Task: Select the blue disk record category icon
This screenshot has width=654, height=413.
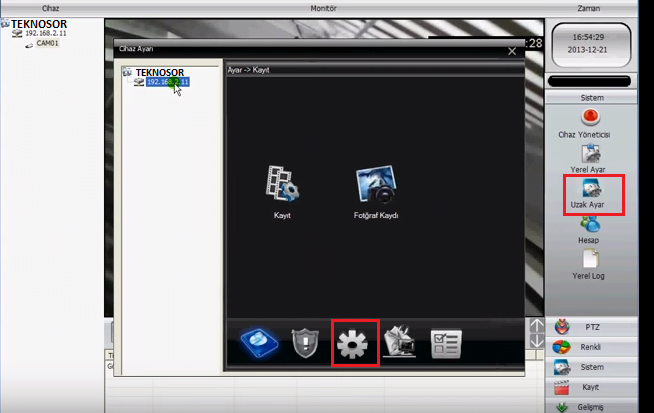Action: coord(258,343)
